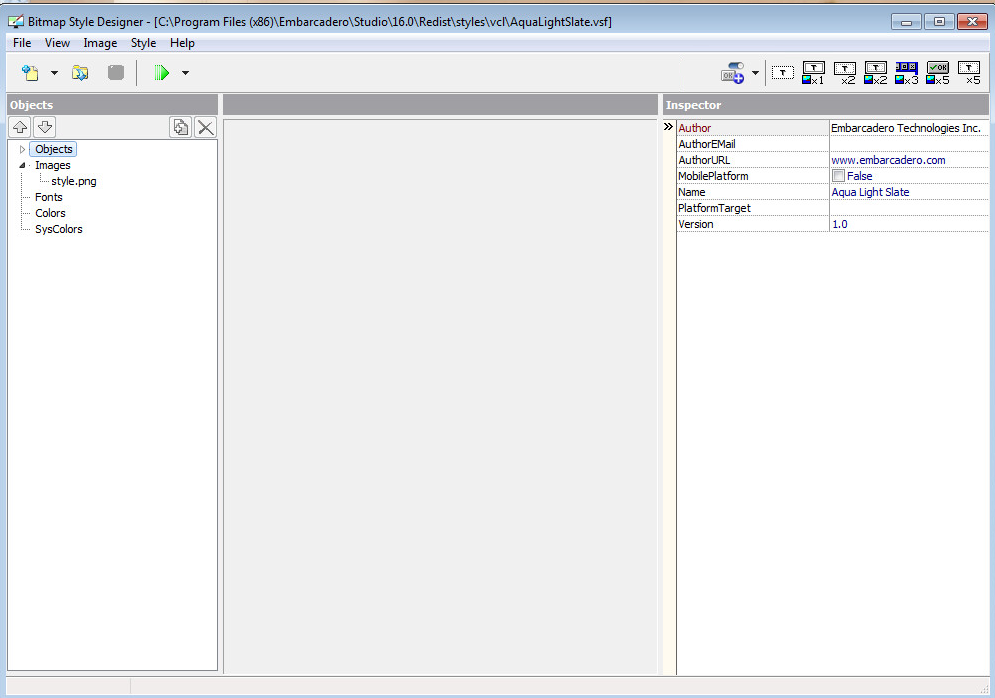The height and width of the screenshot is (698, 995).
Task: Open the View menu
Action: tap(57, 43)
